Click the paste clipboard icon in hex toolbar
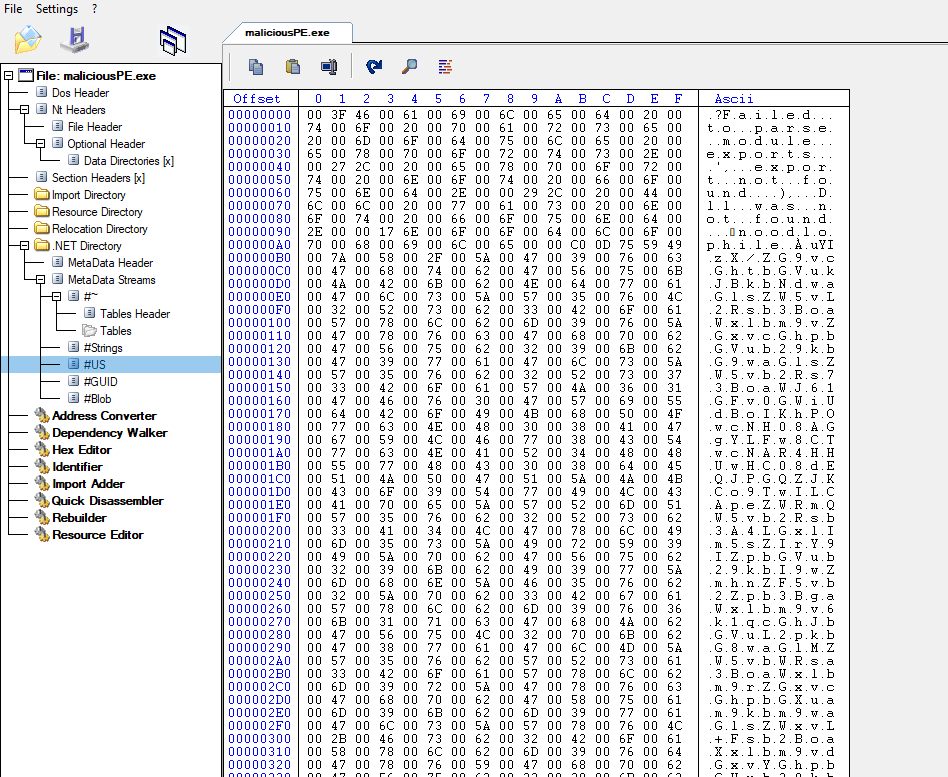Image resolution: width=948 pixels, height=777 pixels. (x=292, y=67)
